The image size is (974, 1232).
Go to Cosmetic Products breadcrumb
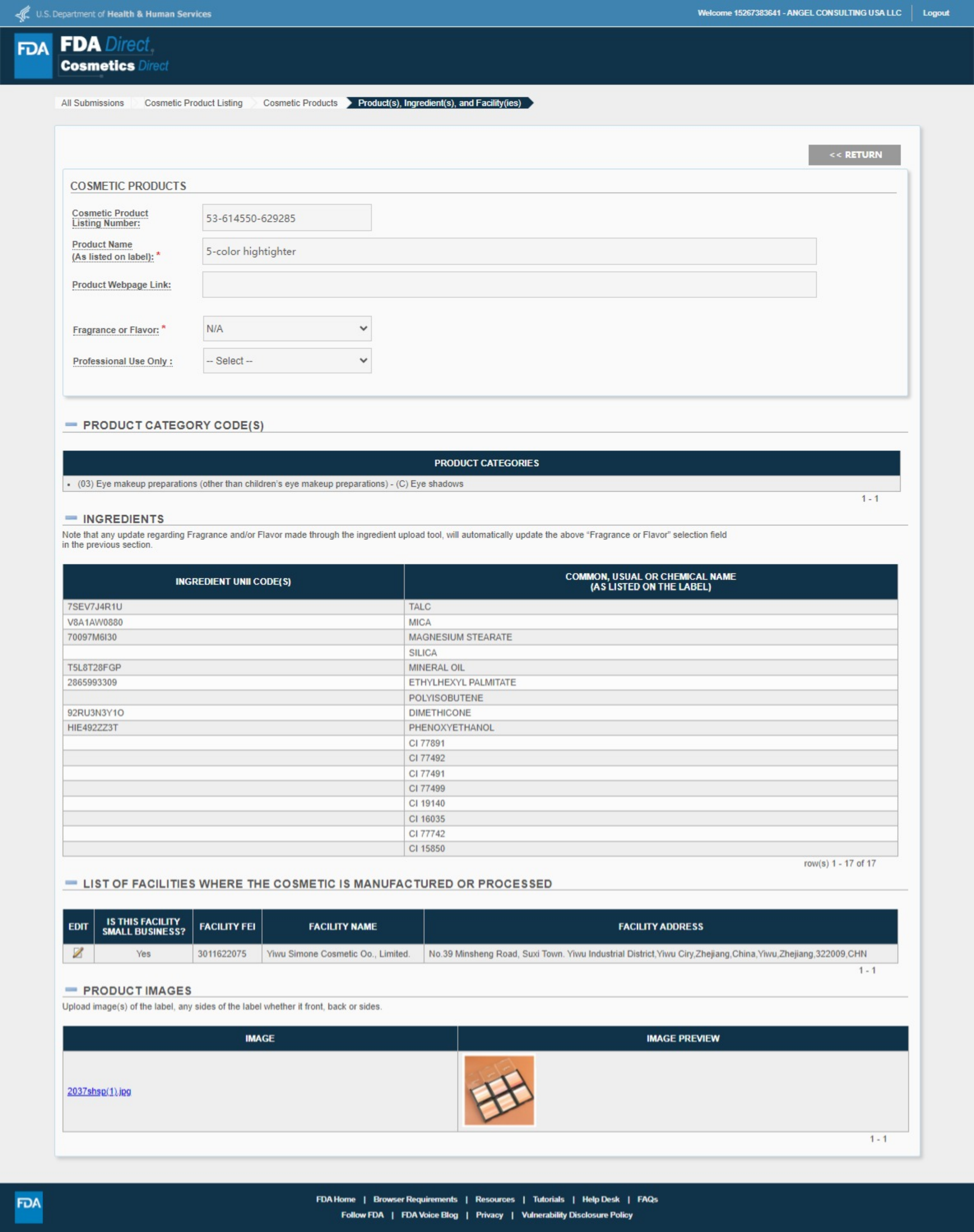(x=300, y=103)
